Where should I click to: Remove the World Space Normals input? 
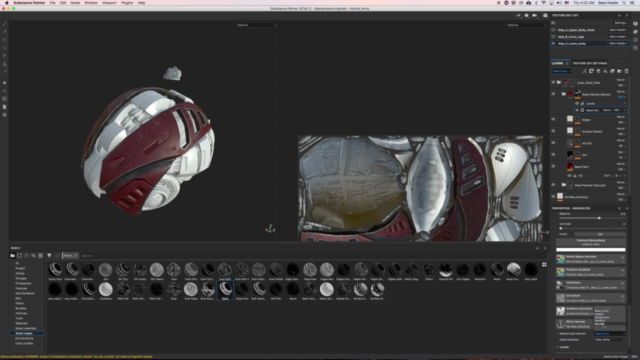click(x=622, y=257)
